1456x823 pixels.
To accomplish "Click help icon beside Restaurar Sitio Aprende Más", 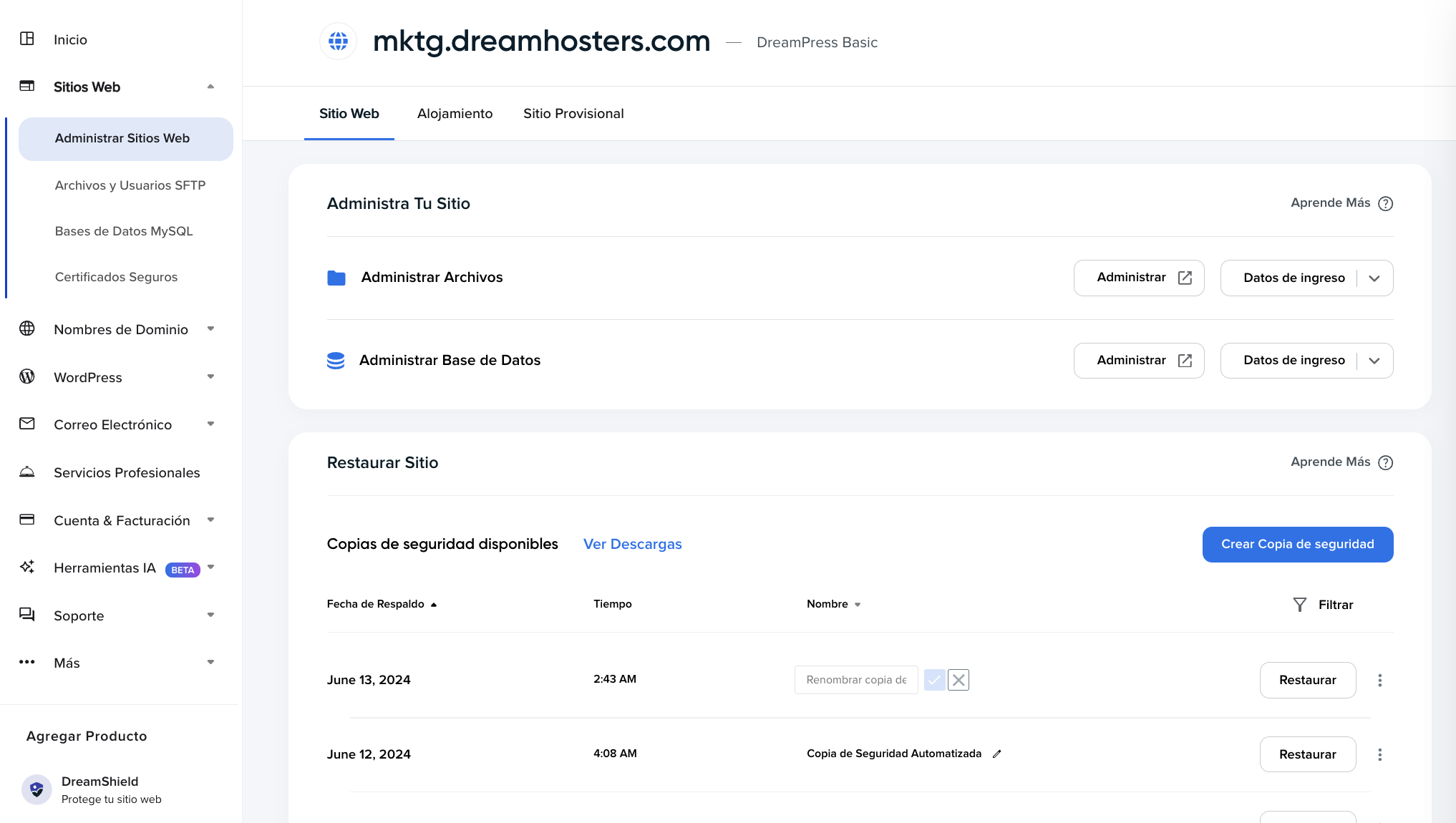I will 1385,462.
